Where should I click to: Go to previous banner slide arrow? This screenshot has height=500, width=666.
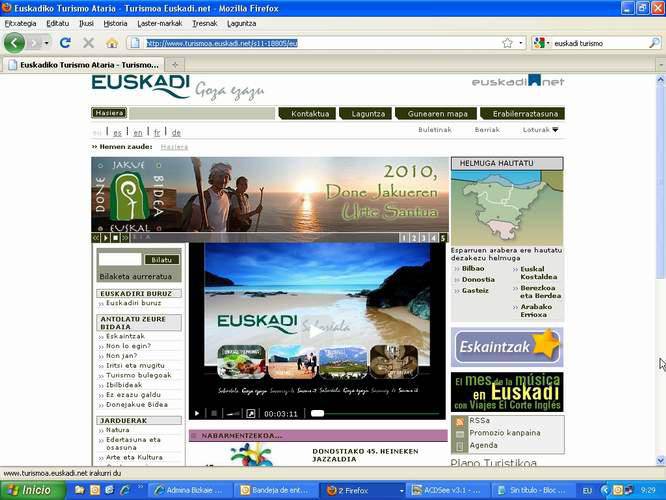[x=96, y=238]
